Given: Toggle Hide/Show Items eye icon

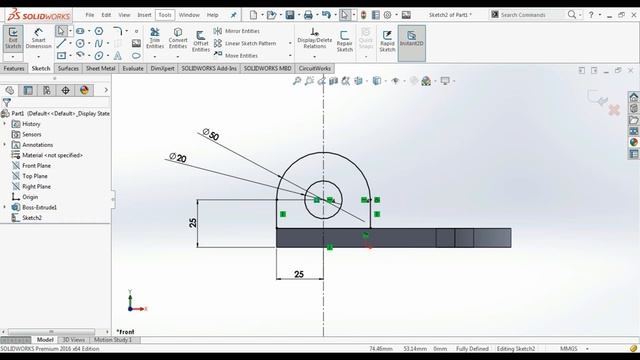Looking at the screenshot, I should 395,81.
